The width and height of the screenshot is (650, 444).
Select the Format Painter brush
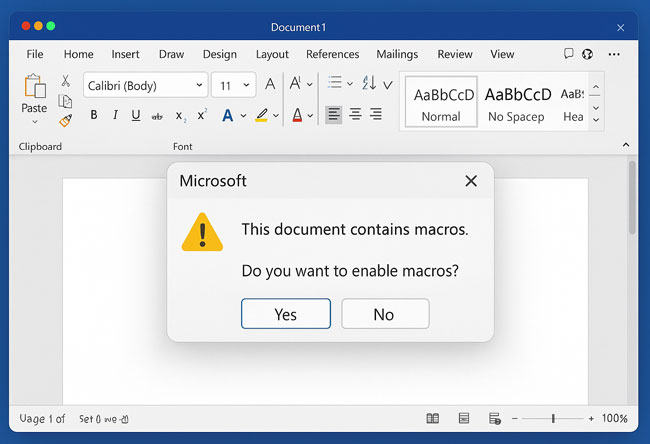pos(65,120)
